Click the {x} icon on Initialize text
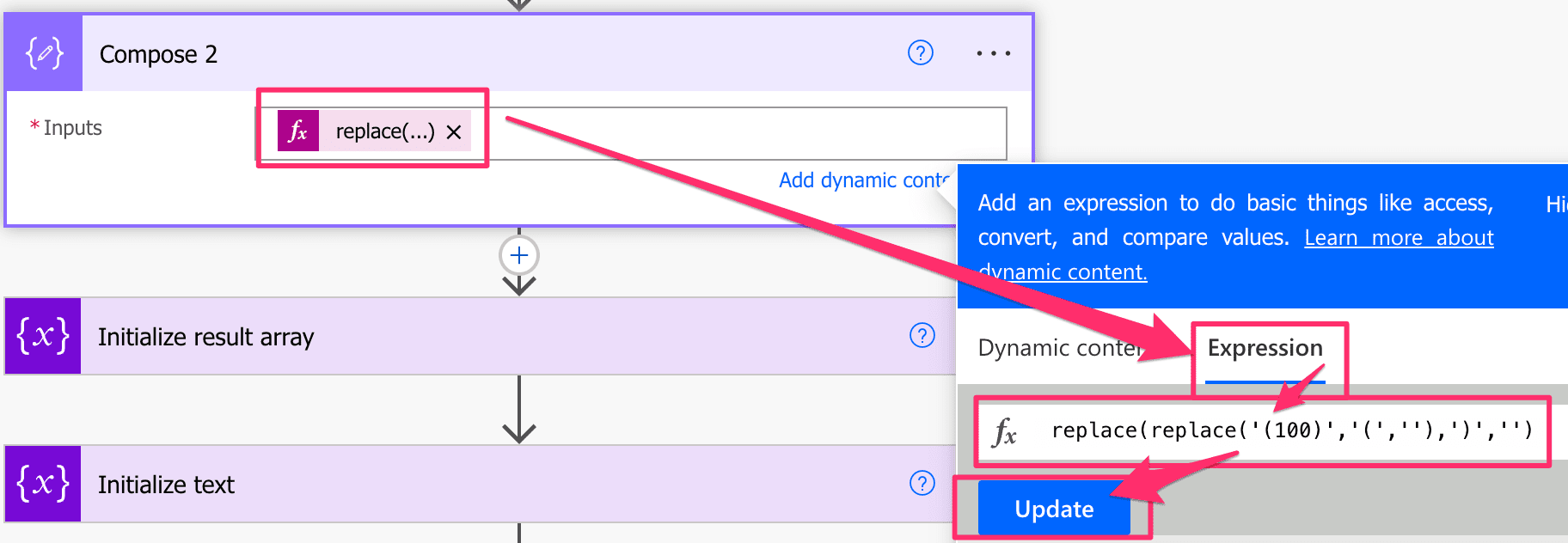This screenshot has height=543, width=1568. [42, 484]
